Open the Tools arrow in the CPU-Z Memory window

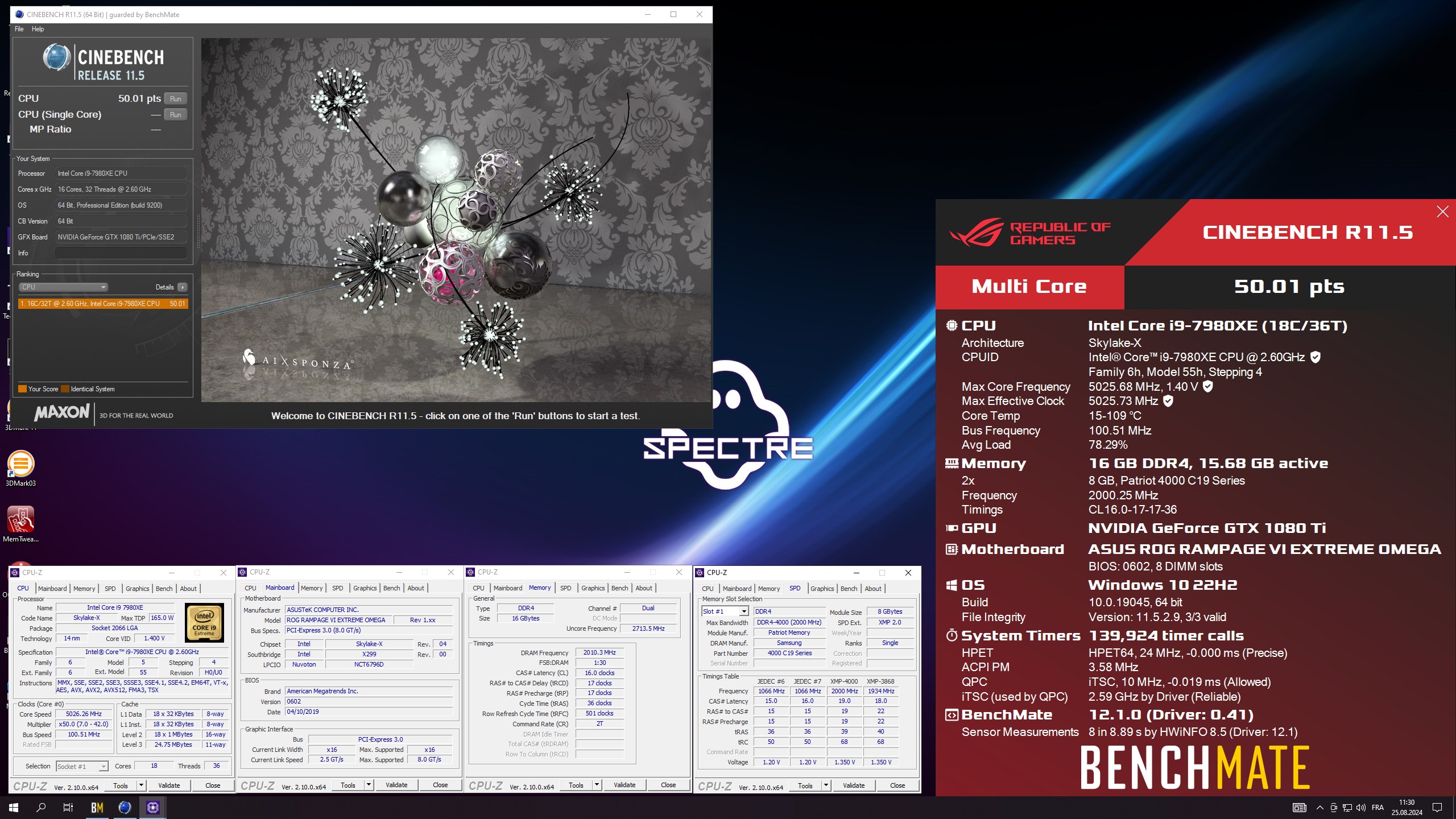[x=597, y=785]
